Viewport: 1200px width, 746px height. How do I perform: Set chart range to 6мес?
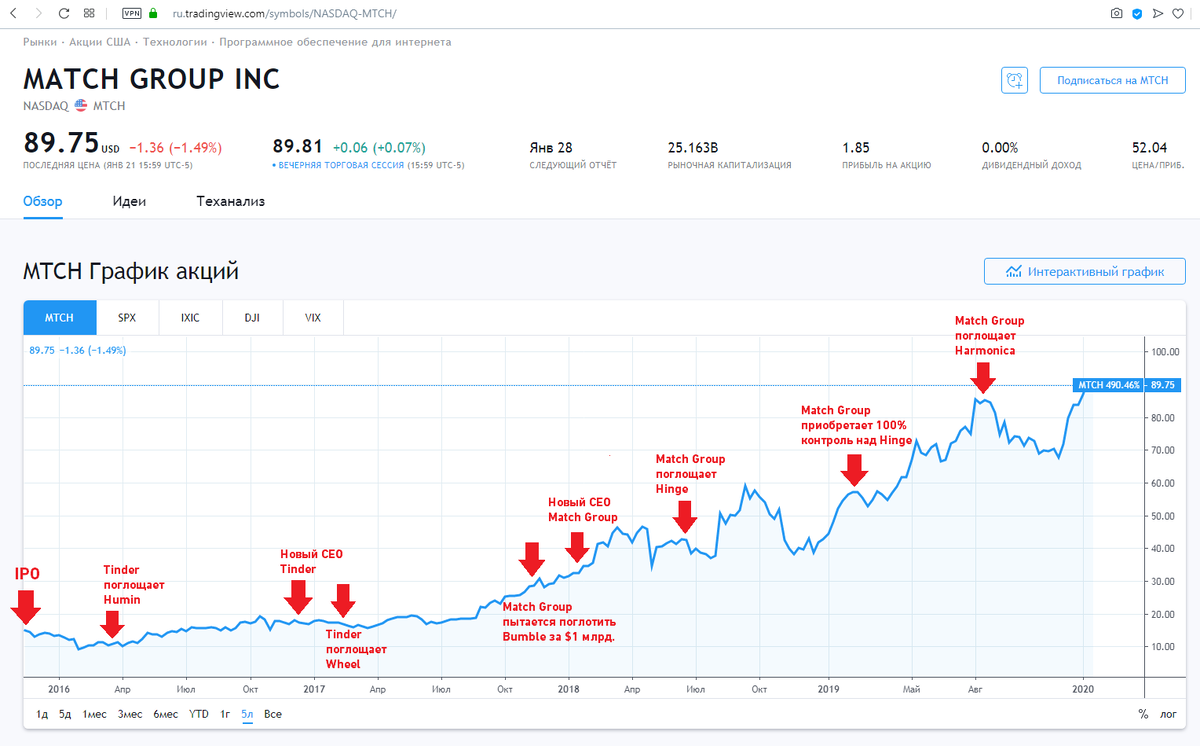pyautogui.click(x=166, y=714)
